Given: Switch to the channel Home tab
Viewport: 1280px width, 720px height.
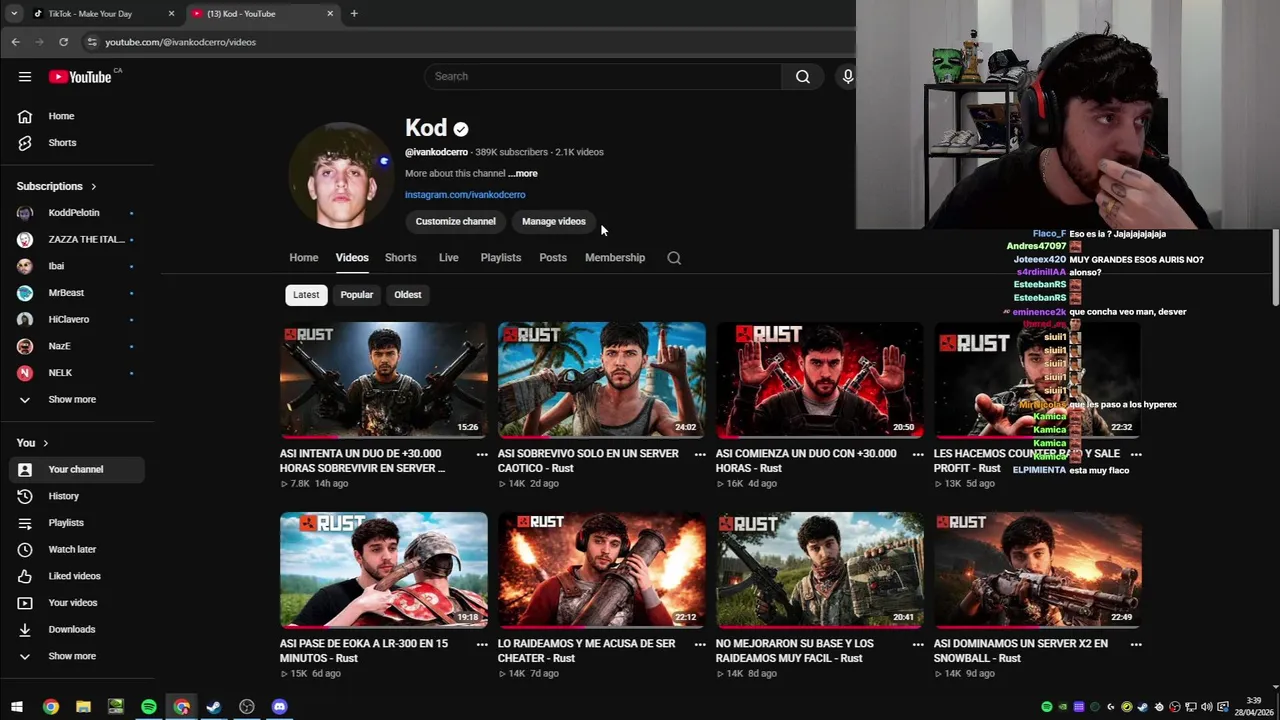Looking at the screenshot, I should [x=304, y=258].
